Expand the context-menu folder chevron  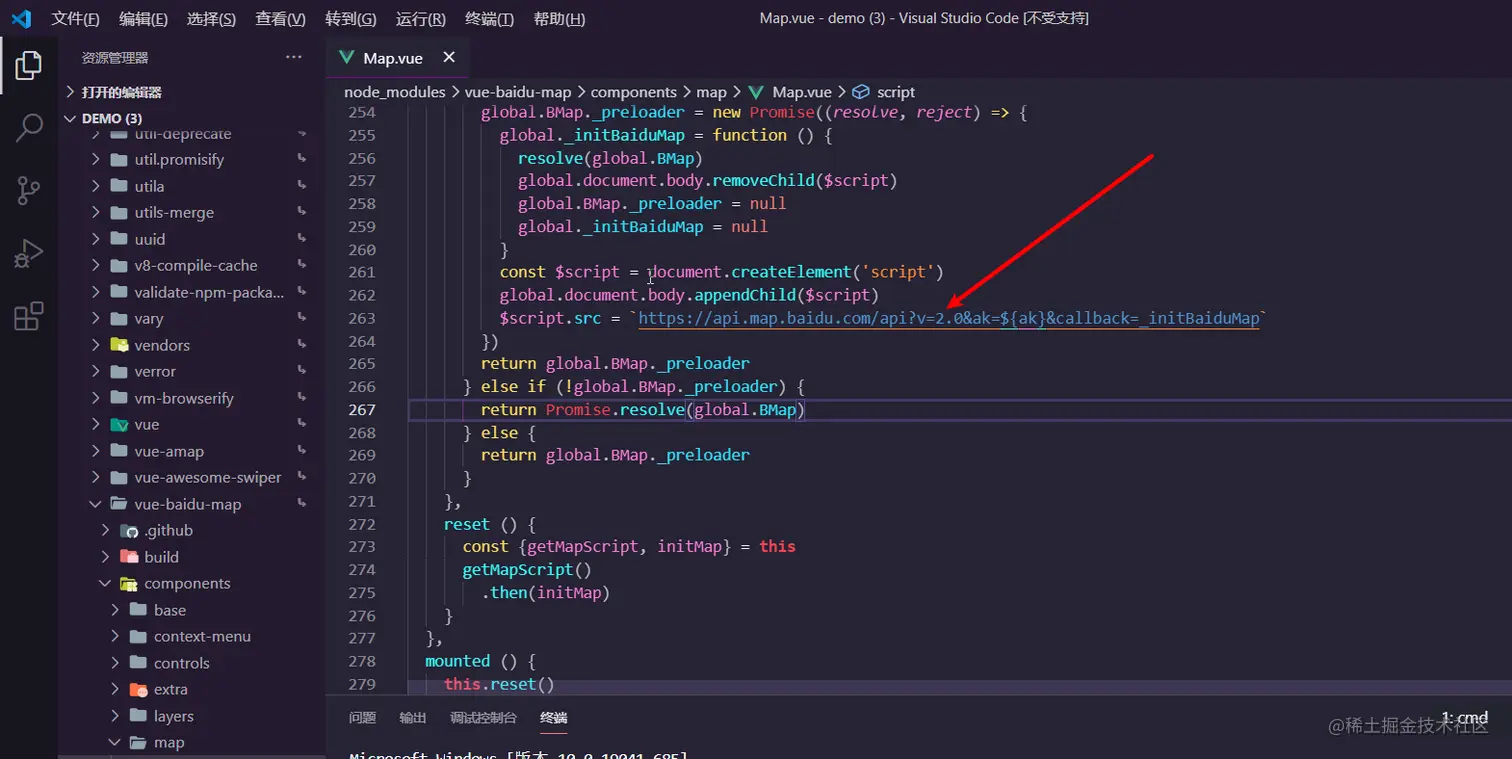point(115,636)
